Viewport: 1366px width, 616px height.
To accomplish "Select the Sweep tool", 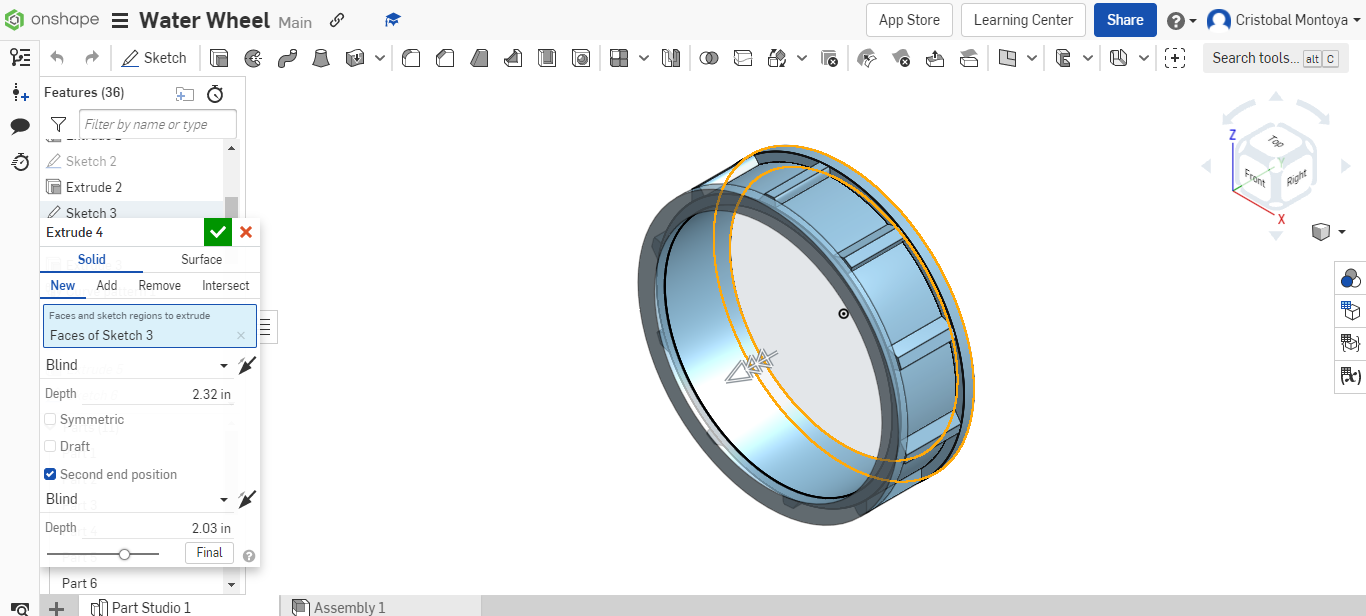I will pyautogui.click(x=288, y=57).
